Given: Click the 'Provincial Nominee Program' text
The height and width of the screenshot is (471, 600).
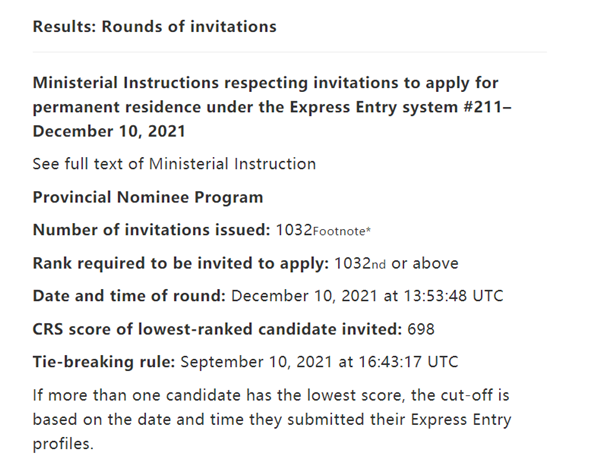Looking at the screenshot, I should 148,197.
